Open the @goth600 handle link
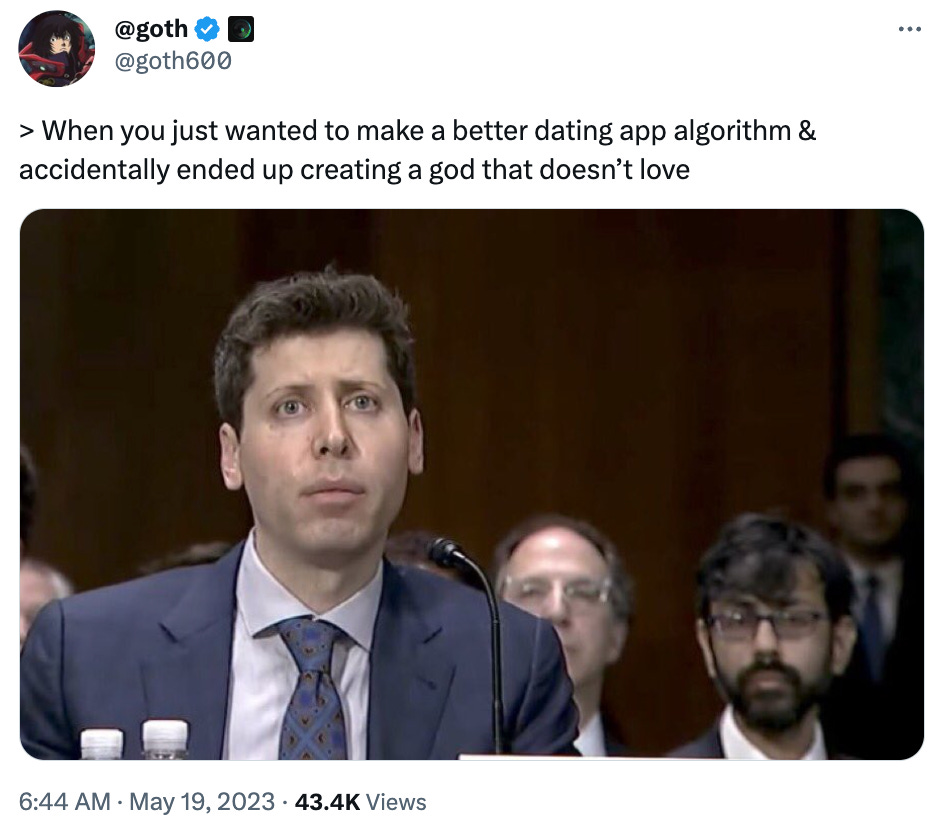944x834 pixels. [x=173, y=61]
